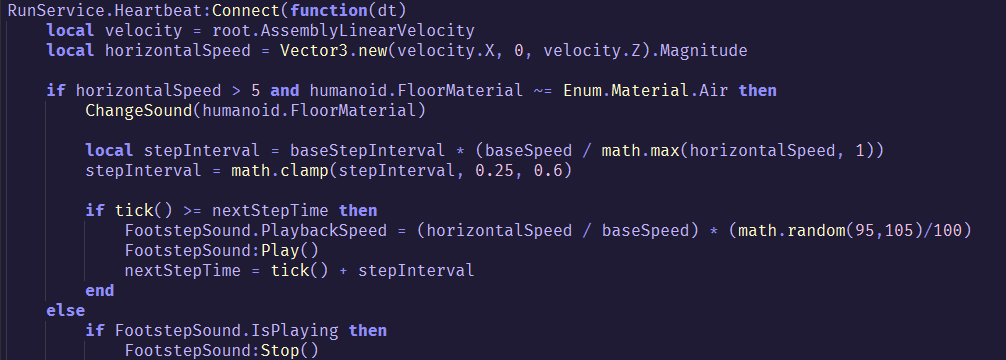The height and width of the screenshot is (360, 1006).
Task: Click FootstepSound.IsPlaying condition
Action: pyautogui.click(x=226, y=330)
